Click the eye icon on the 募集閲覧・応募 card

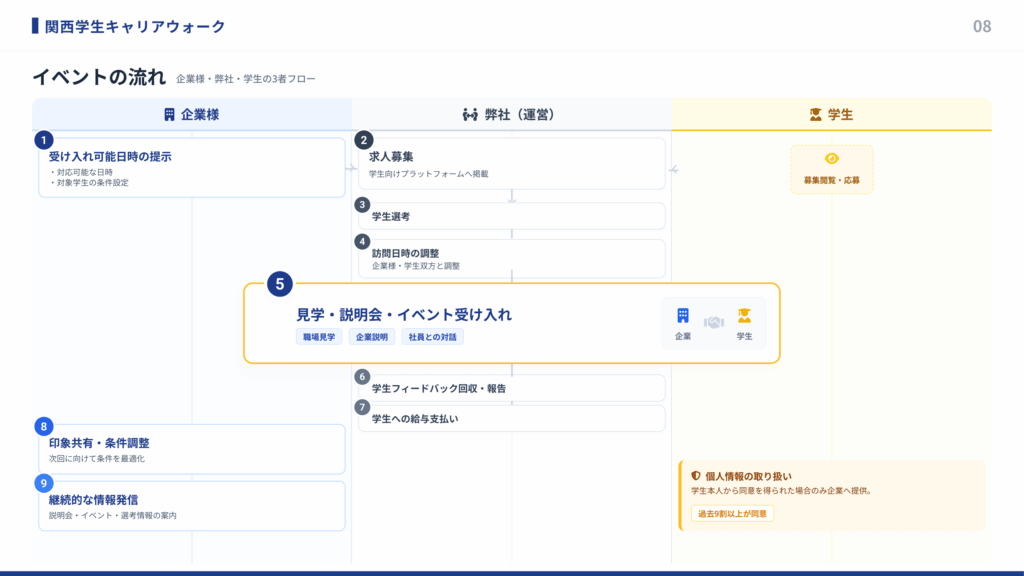pyautogui.click(x=833, y=157)
